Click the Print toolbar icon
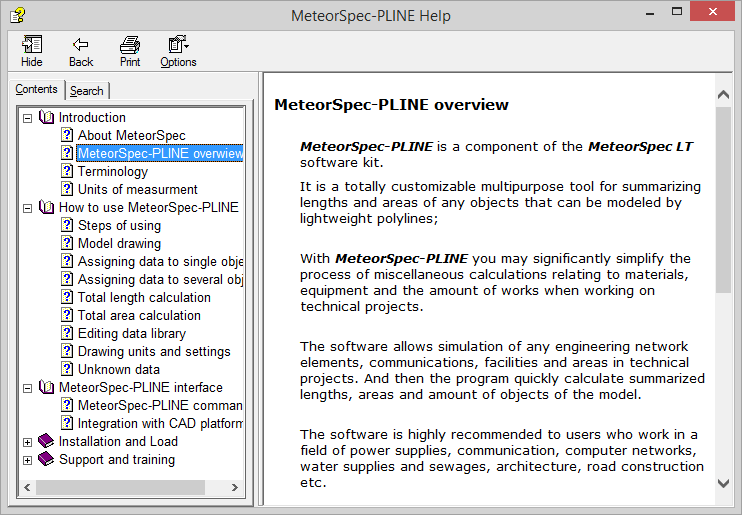This screenshot has height=515, width=742. [x=130, y=51]
